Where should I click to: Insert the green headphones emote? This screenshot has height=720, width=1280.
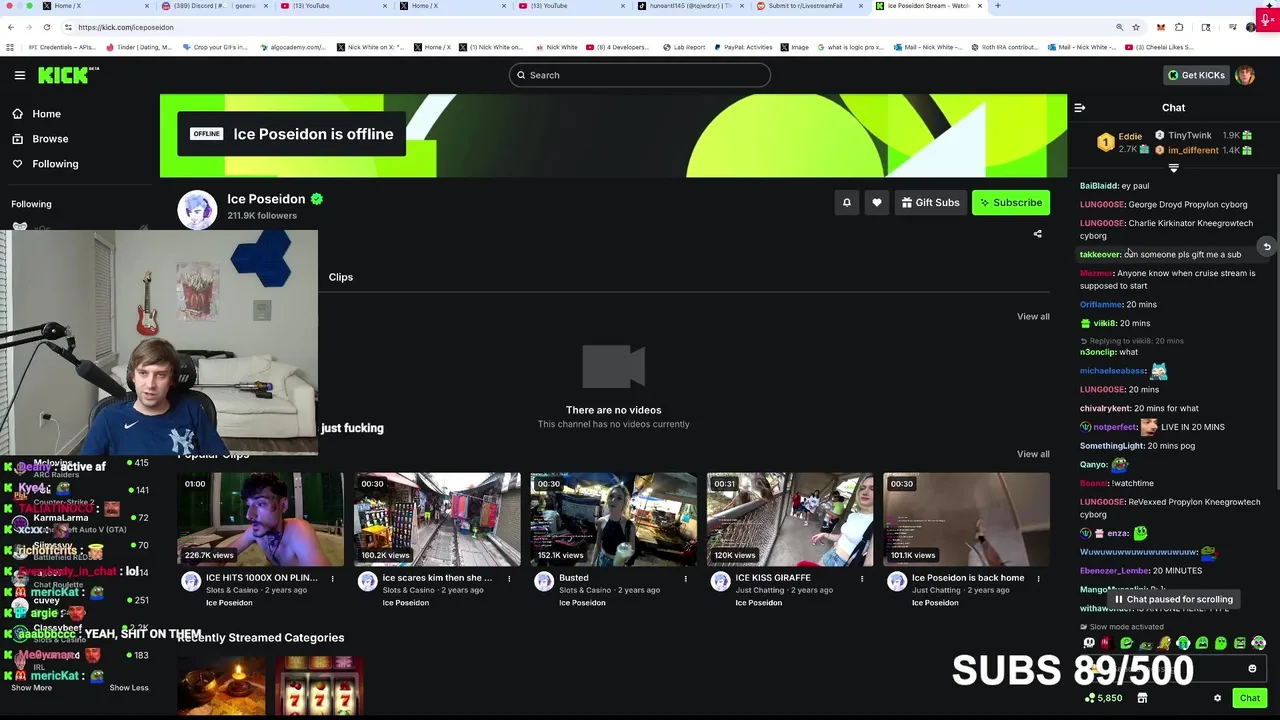(1183, 643)
